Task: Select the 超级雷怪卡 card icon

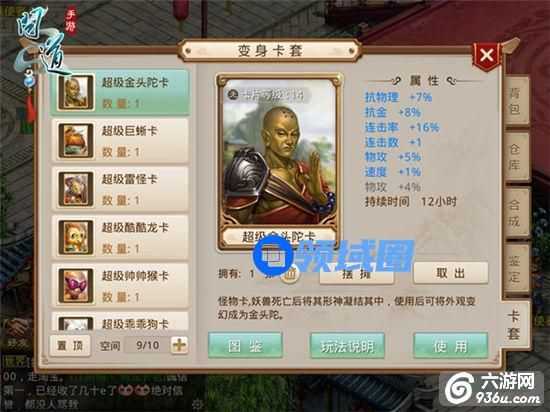Action: click(76, 189)
